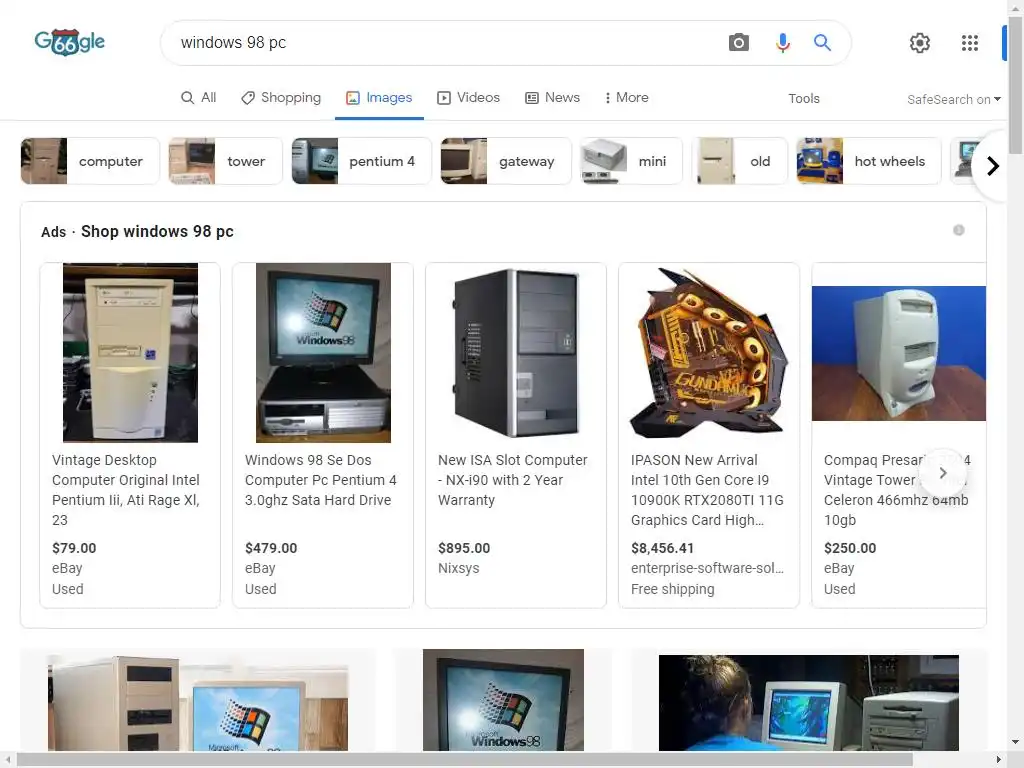
Task: Click the vertical scrollbar down arrow
Action: (1016, 743)
